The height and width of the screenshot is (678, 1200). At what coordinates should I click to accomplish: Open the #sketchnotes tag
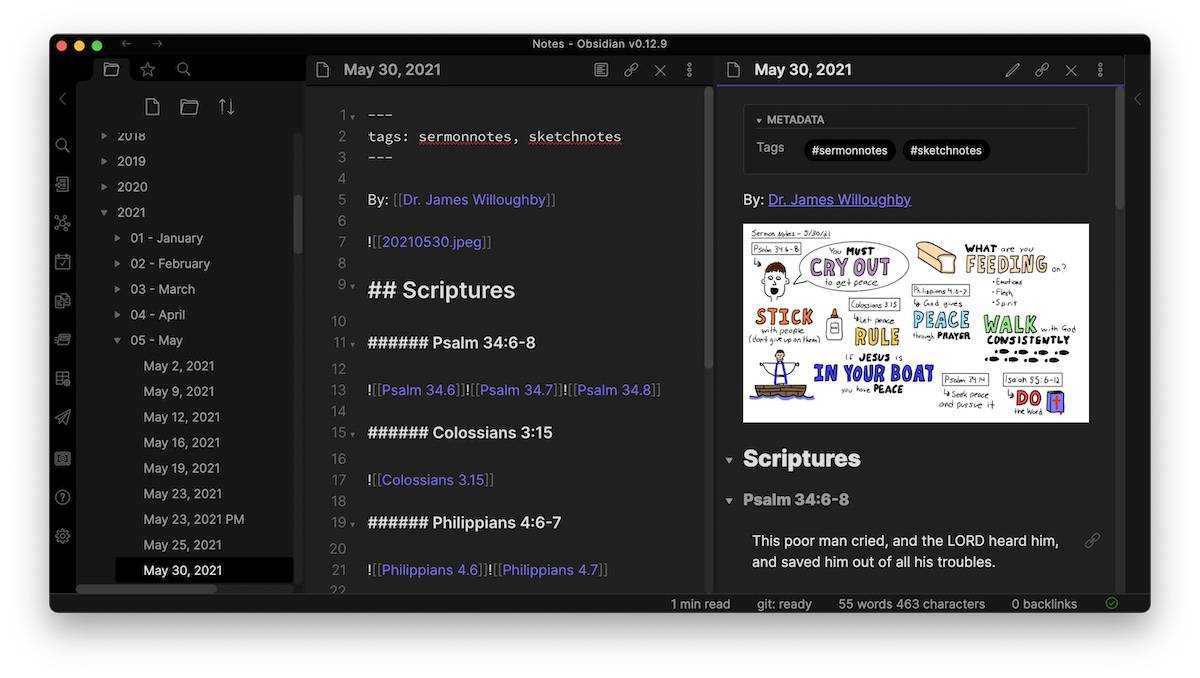tap(946, 150)
